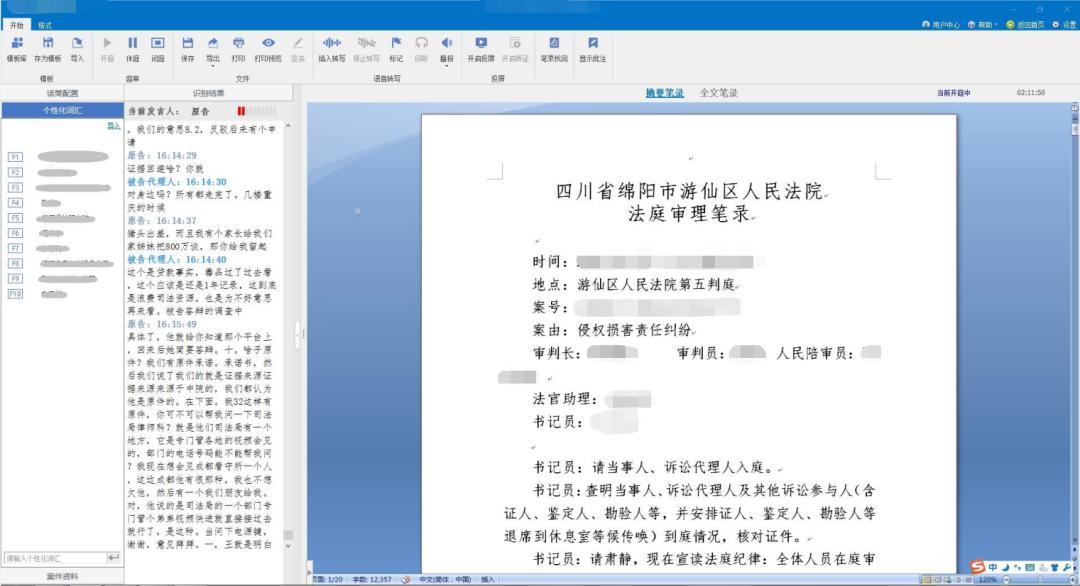1080x586 pixels.
Task: Click 返回首页 return home button
Action: pyautogui.click(x=1025, y=25)
